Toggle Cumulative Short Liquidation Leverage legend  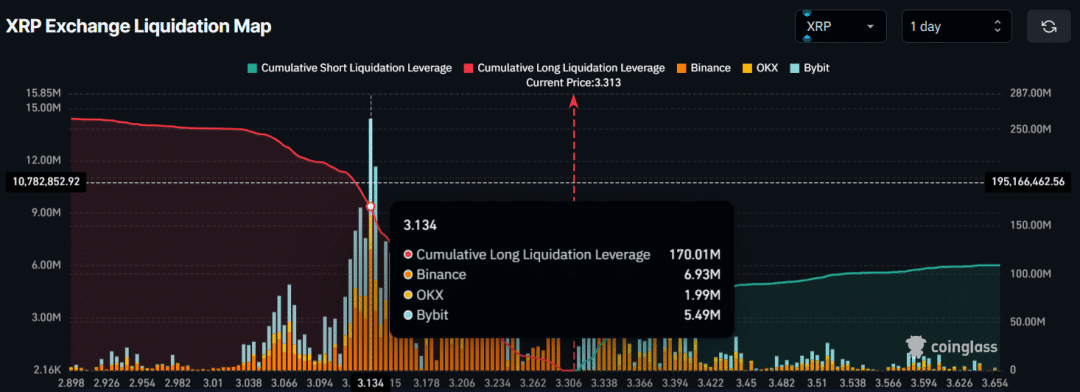coord(349,68)
